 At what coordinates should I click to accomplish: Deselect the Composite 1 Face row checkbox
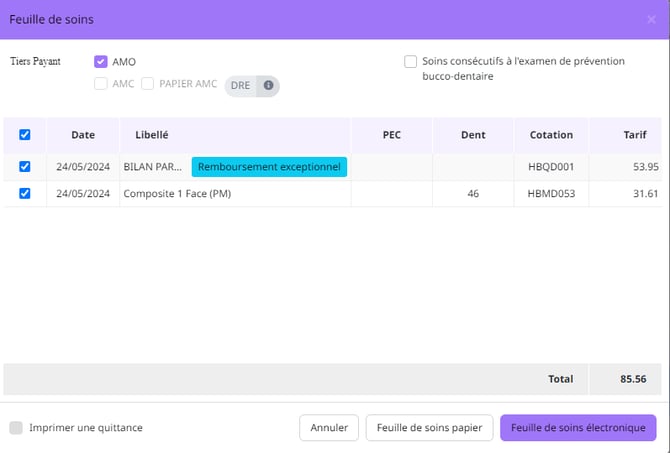pos(25,194)
